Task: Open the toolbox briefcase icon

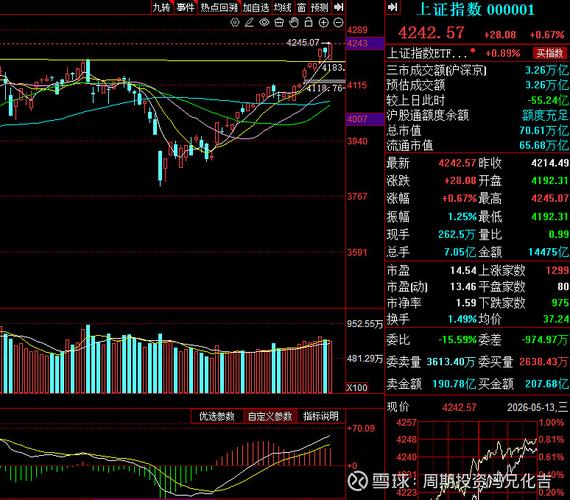Action: pyautogui.click(x=279, y=23)
